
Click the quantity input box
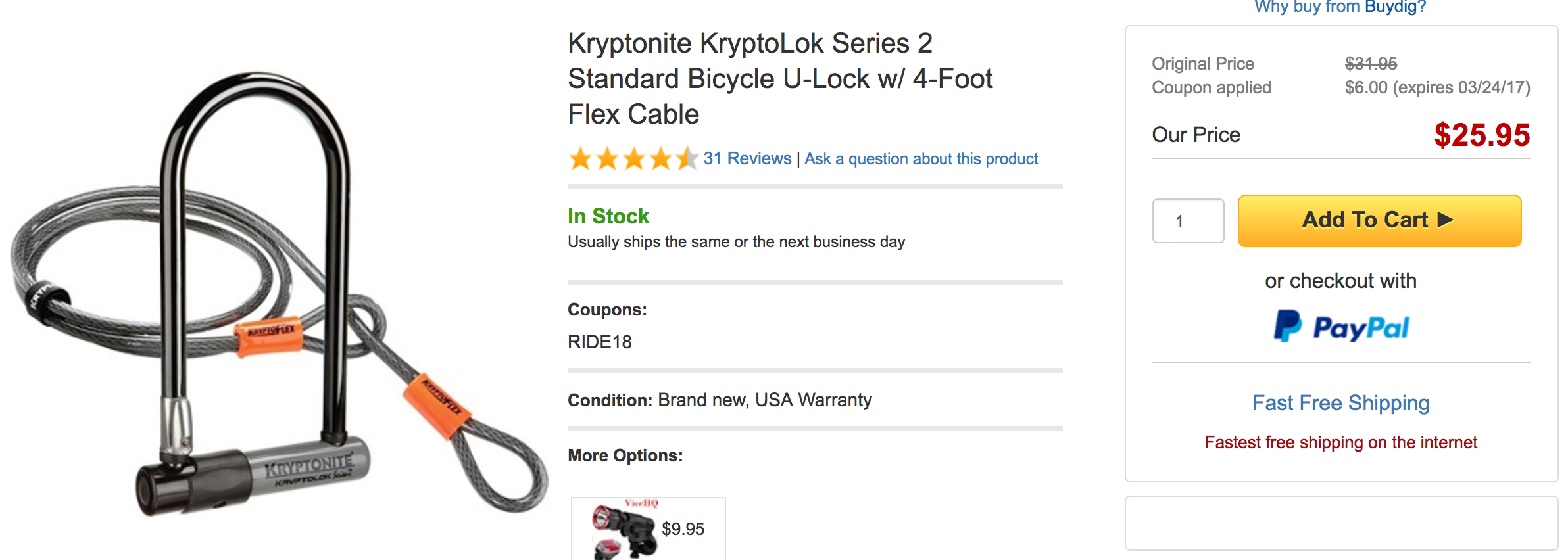pyautogui.click(x=1188, y=221)
